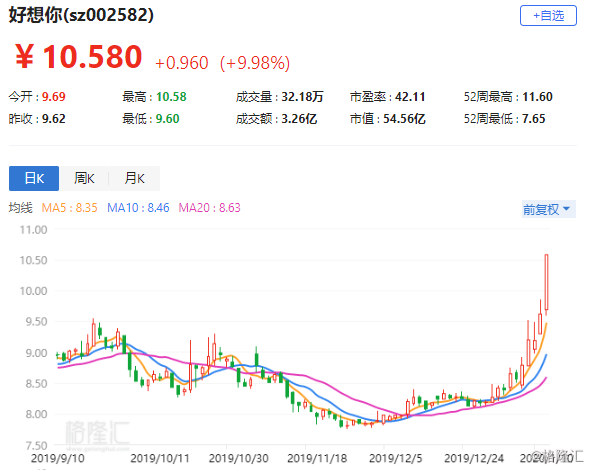Click the 均线 label
This screenshot has width=591, height=470.
click(x=21, y=208)
